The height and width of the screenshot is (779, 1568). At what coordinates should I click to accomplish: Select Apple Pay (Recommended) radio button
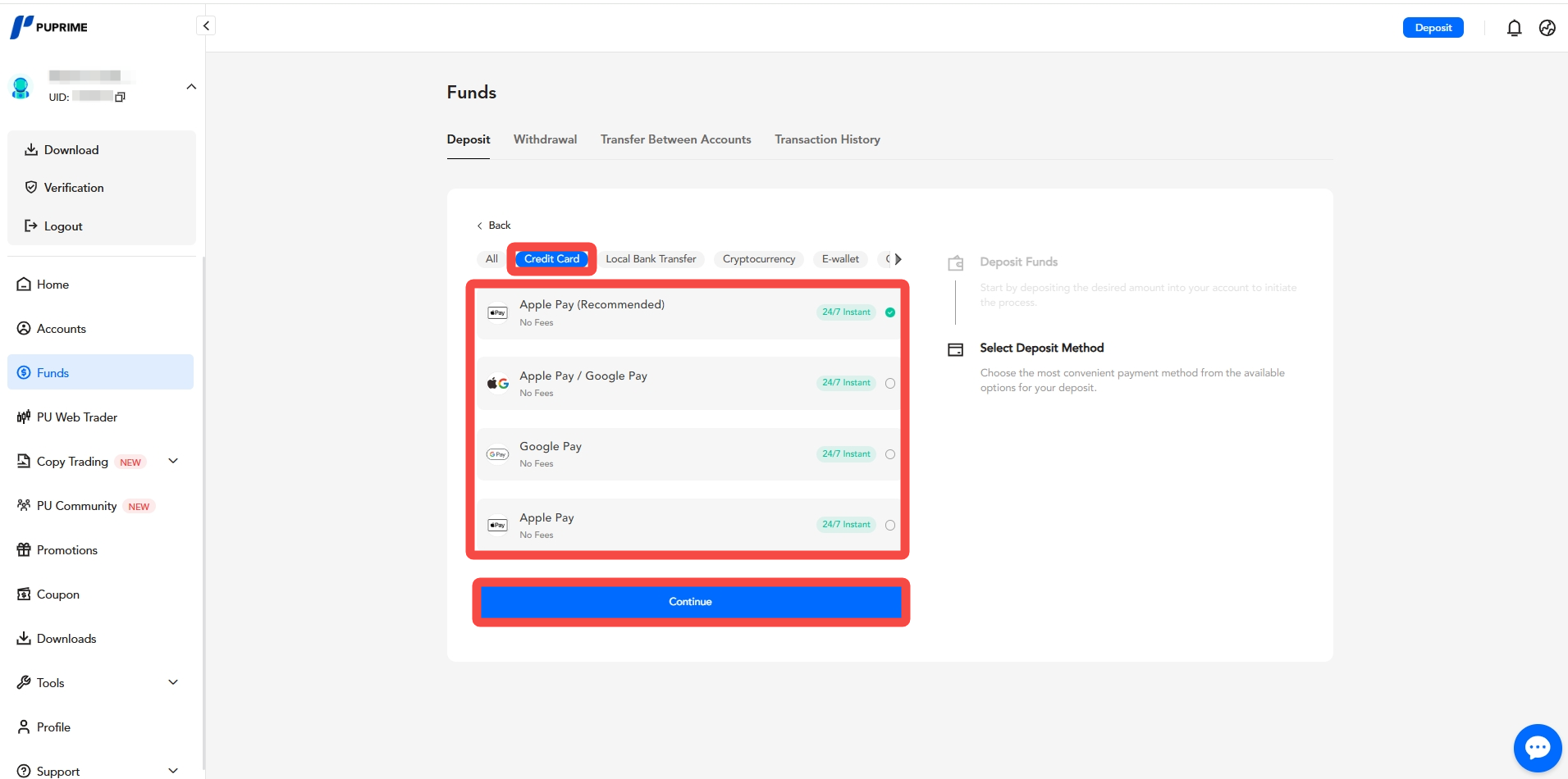890,312
